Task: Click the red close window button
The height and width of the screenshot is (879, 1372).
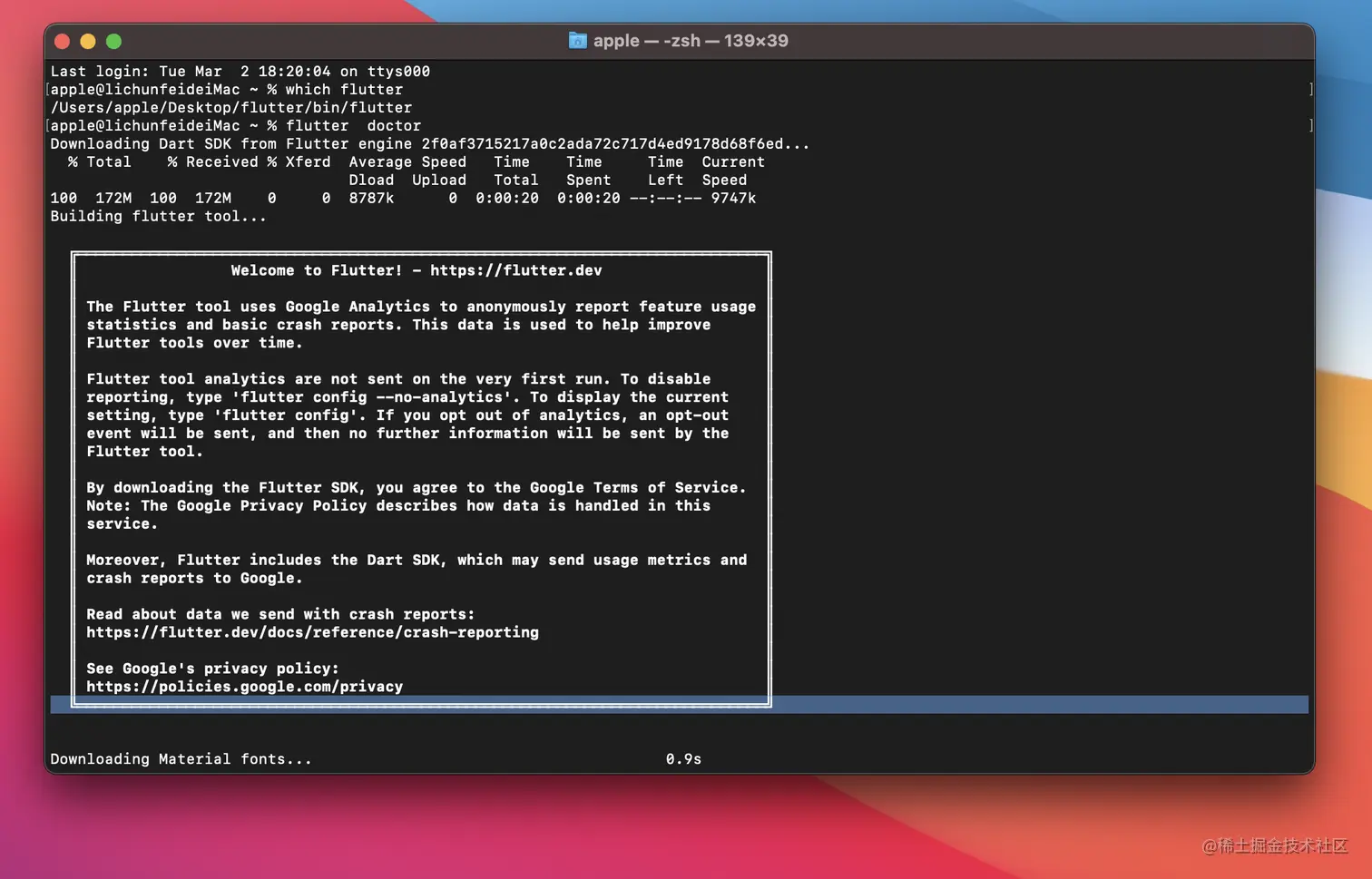Action: [63, 41]
